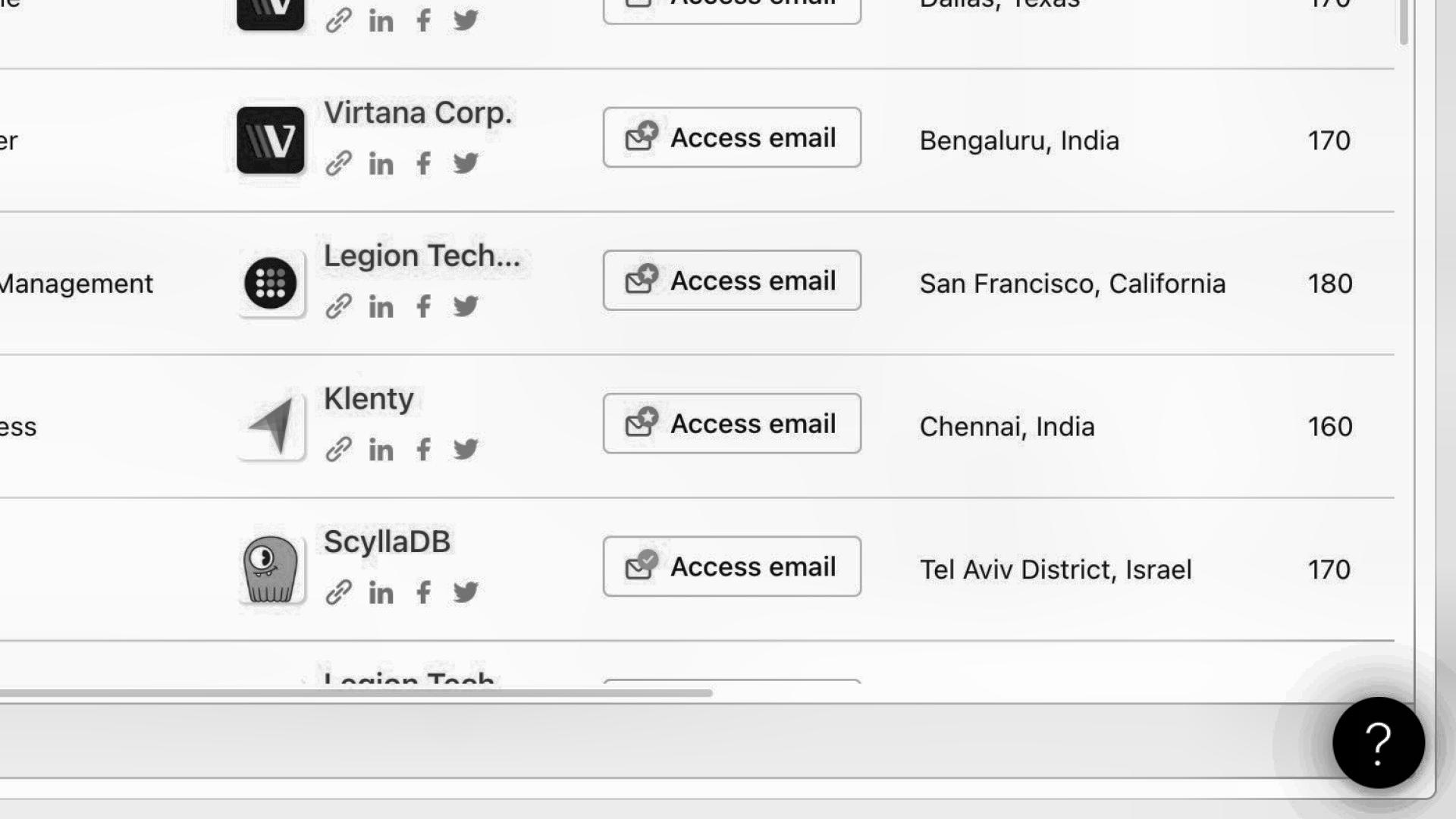Access email for Virtana Corp.
The image size is (1456, 819).
(732, 137)
